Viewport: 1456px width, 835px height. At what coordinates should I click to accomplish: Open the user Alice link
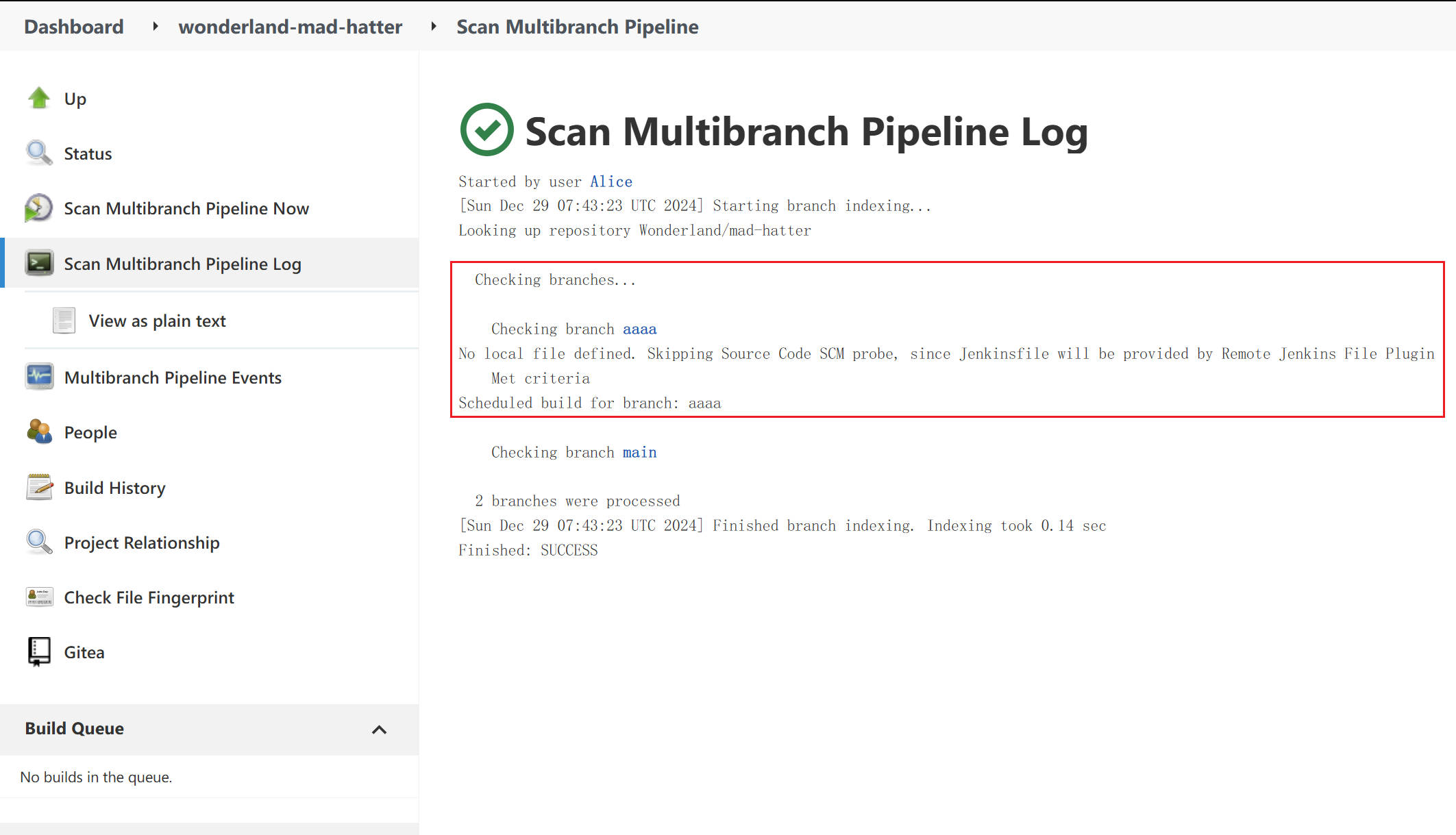pyautogui.click(x=611, y=182)
